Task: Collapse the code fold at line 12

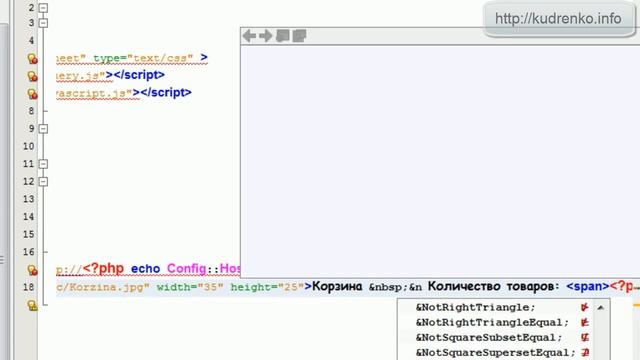Action: [43, 182]
